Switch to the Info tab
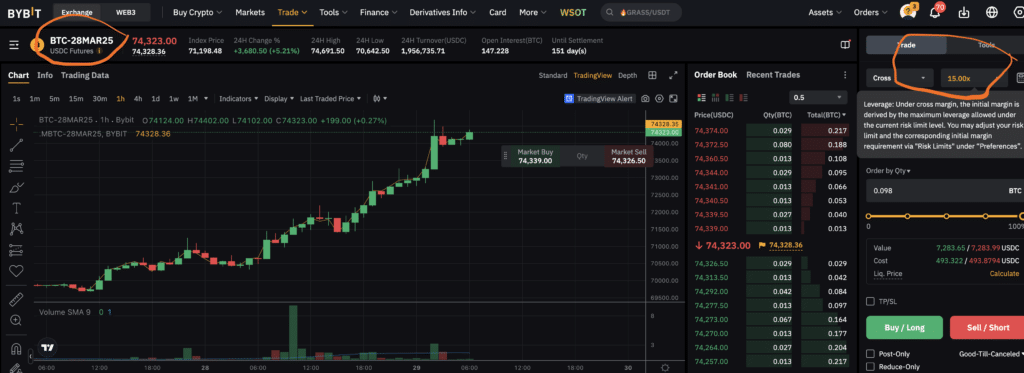The image size is (1024, 373). [45, 75]
